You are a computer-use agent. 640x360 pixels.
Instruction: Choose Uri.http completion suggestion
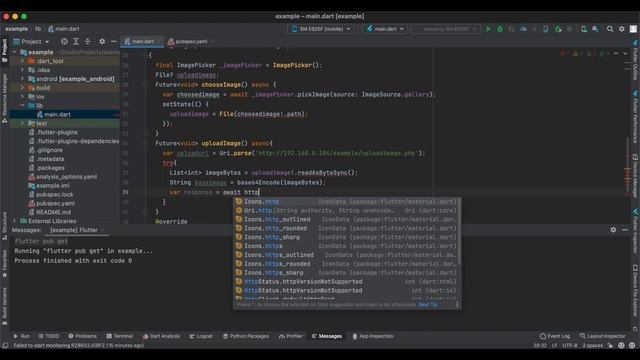pos(346,210)
